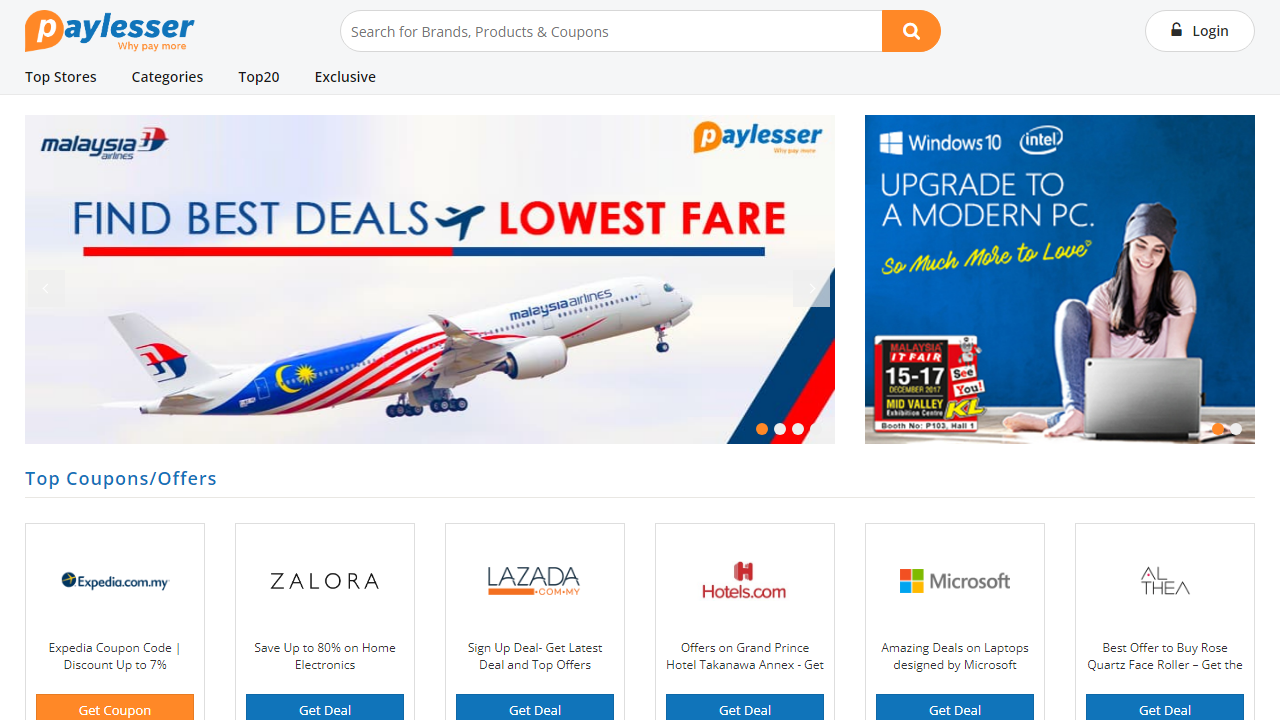Click Get Coupon for Expedia offer
The height and width of the screenshot is (720, 1280).
point(115,708)
